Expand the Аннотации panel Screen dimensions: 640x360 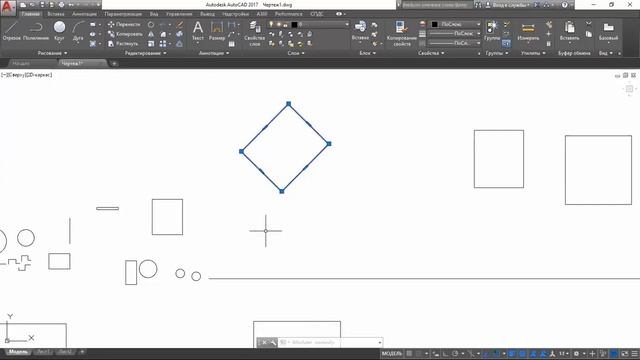pyautogui.click(x=214, y=53)
